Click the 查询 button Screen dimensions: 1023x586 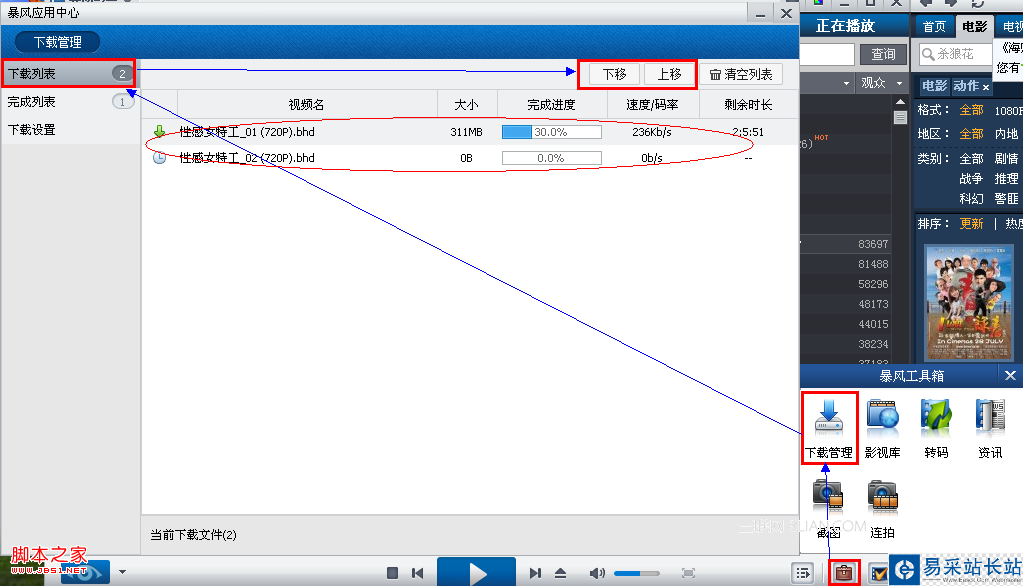point(883,54)
